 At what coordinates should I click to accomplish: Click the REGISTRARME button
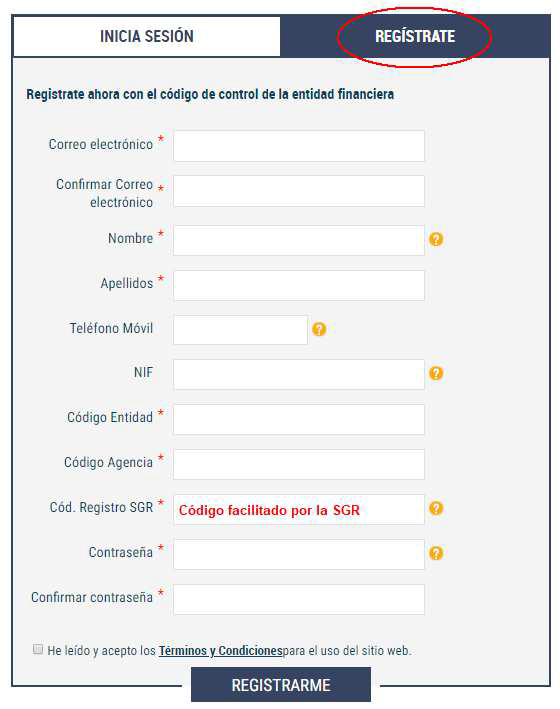pos(281,685)
